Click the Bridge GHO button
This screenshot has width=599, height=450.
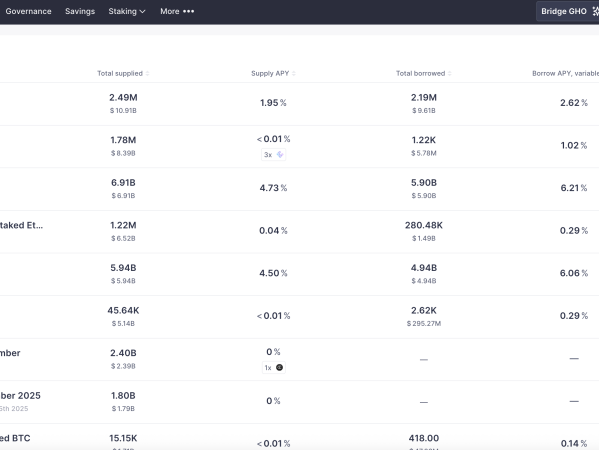[x=568, y=11]
